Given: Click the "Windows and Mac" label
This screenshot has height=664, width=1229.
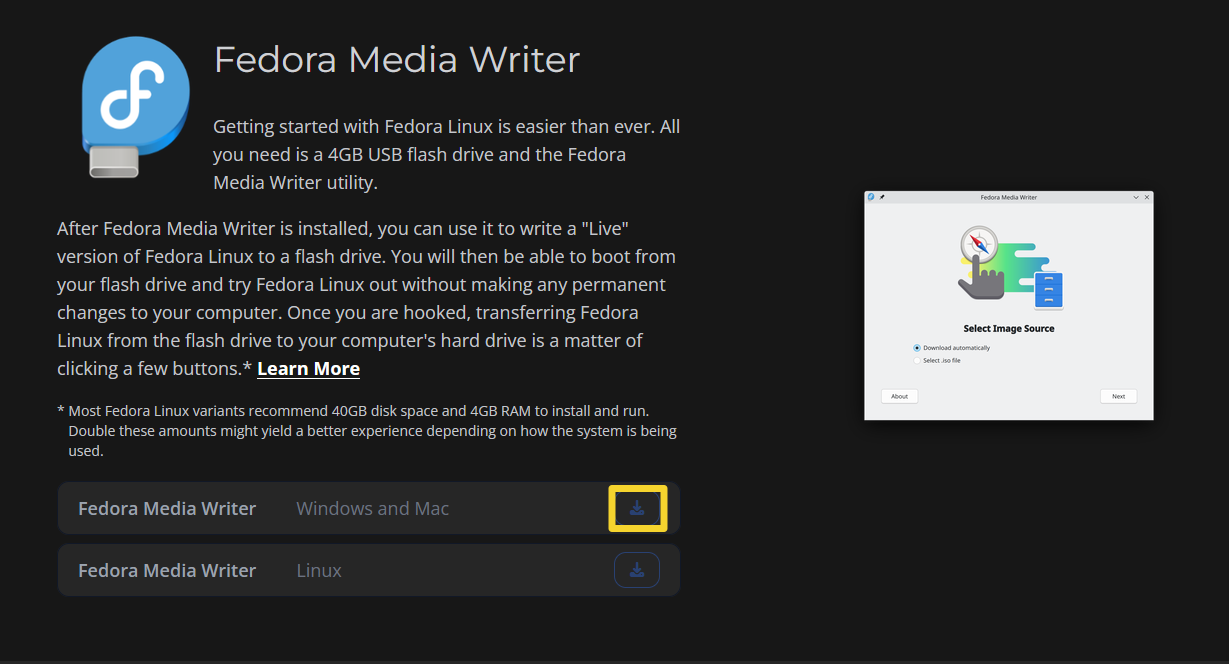Looking at the screenshot, I should click(373, 509).
